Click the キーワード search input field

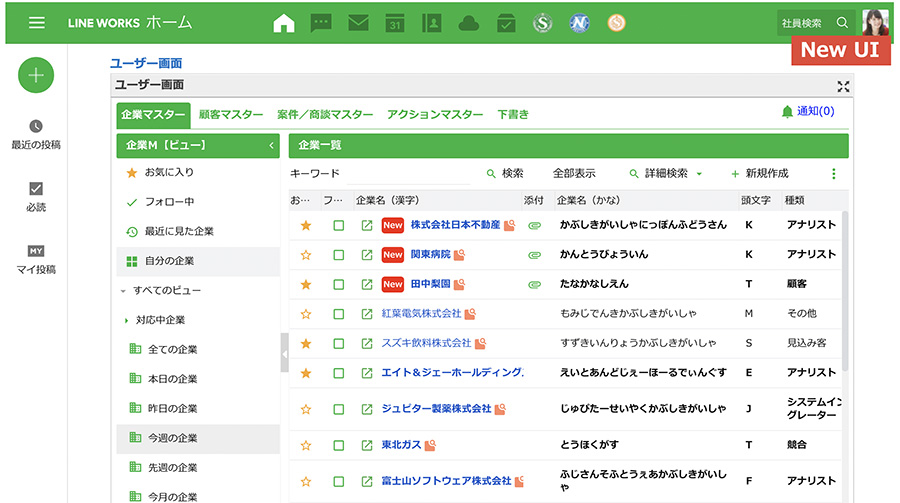click(x=380, y=174)
